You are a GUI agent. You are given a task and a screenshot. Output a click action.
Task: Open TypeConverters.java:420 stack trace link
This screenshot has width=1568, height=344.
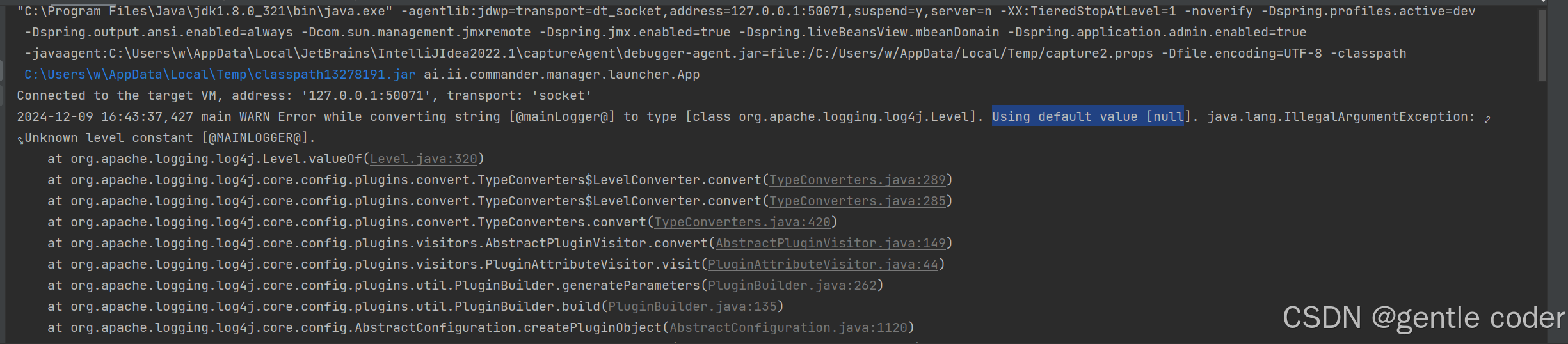742,222
